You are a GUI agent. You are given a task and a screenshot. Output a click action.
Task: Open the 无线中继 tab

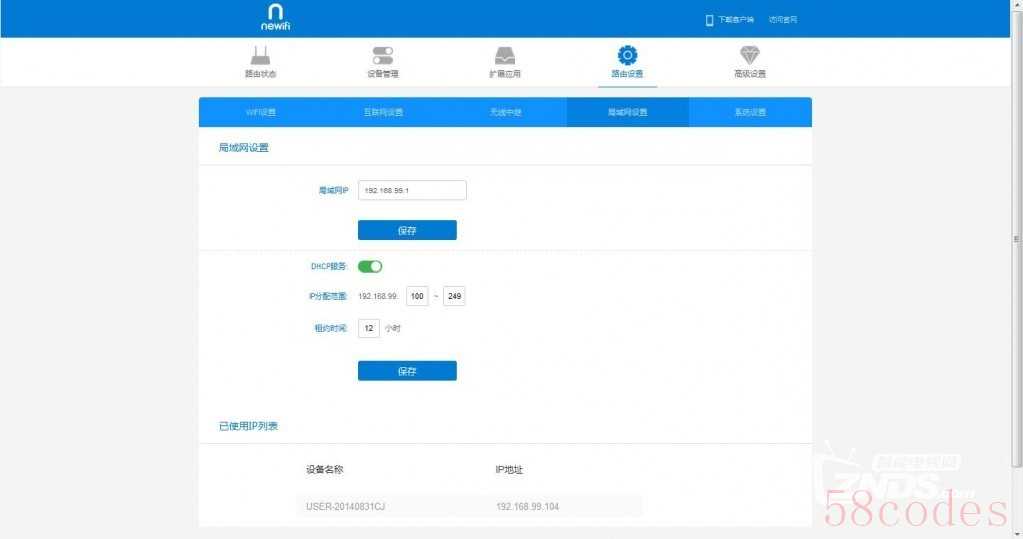tap(505, 112)
